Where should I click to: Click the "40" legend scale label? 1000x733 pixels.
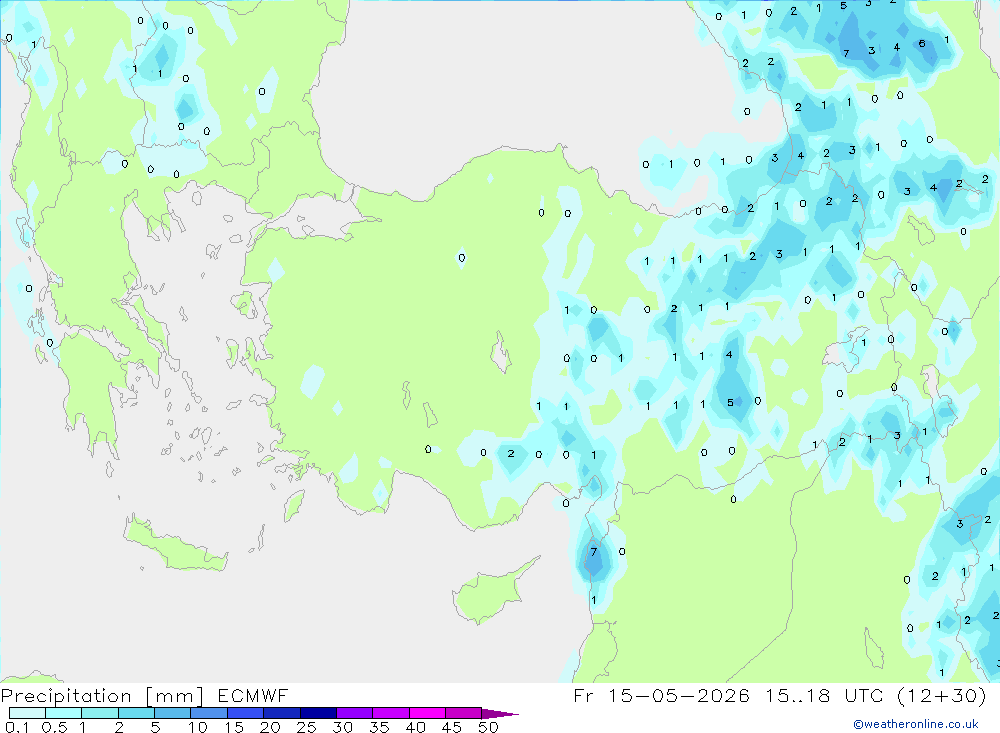(x=416, y=727)
